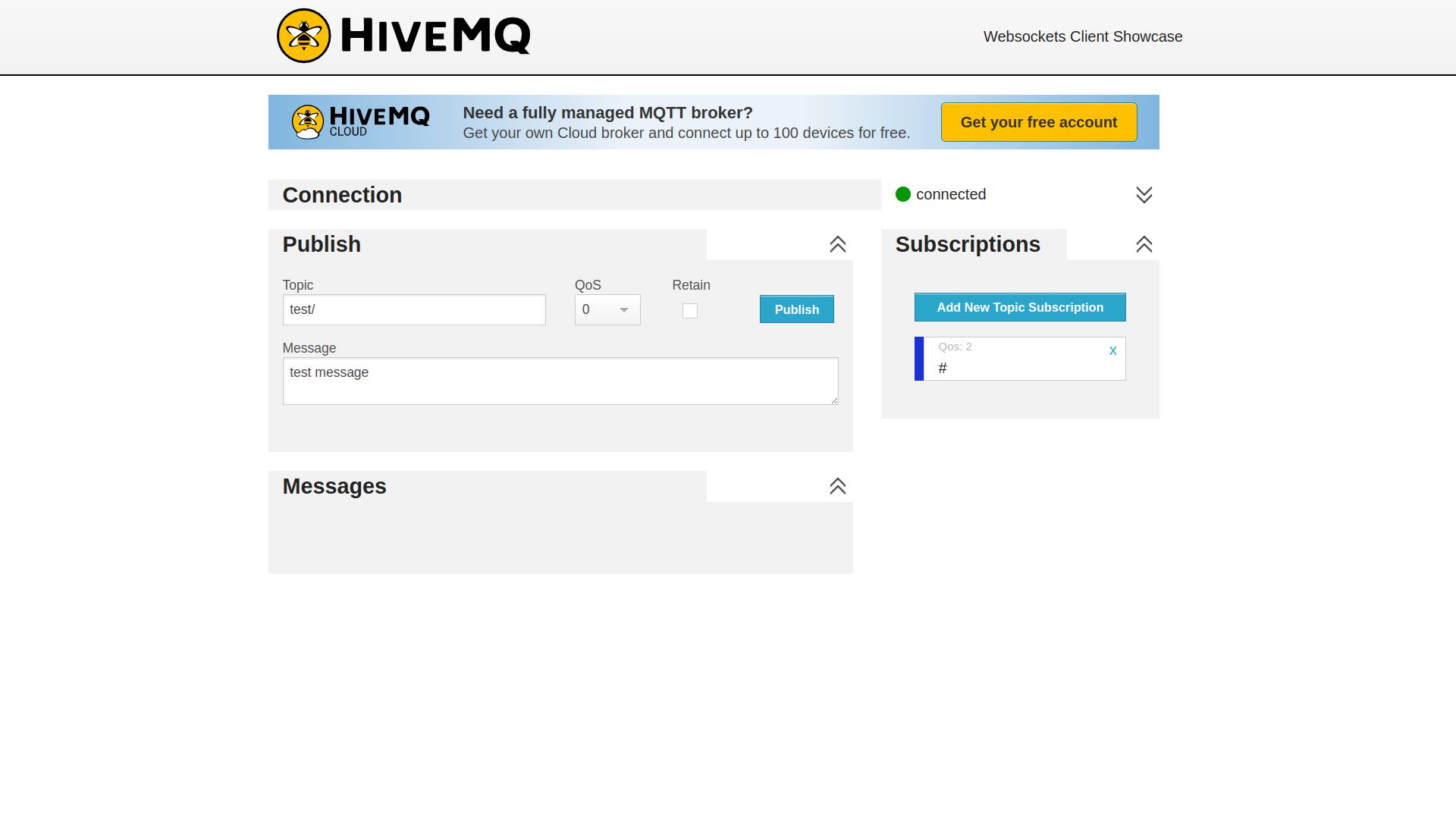Remove the # subscription with x
The width and height of the screenshot is (1456, 819).
pyautogui.click(x=1112, y=350)
